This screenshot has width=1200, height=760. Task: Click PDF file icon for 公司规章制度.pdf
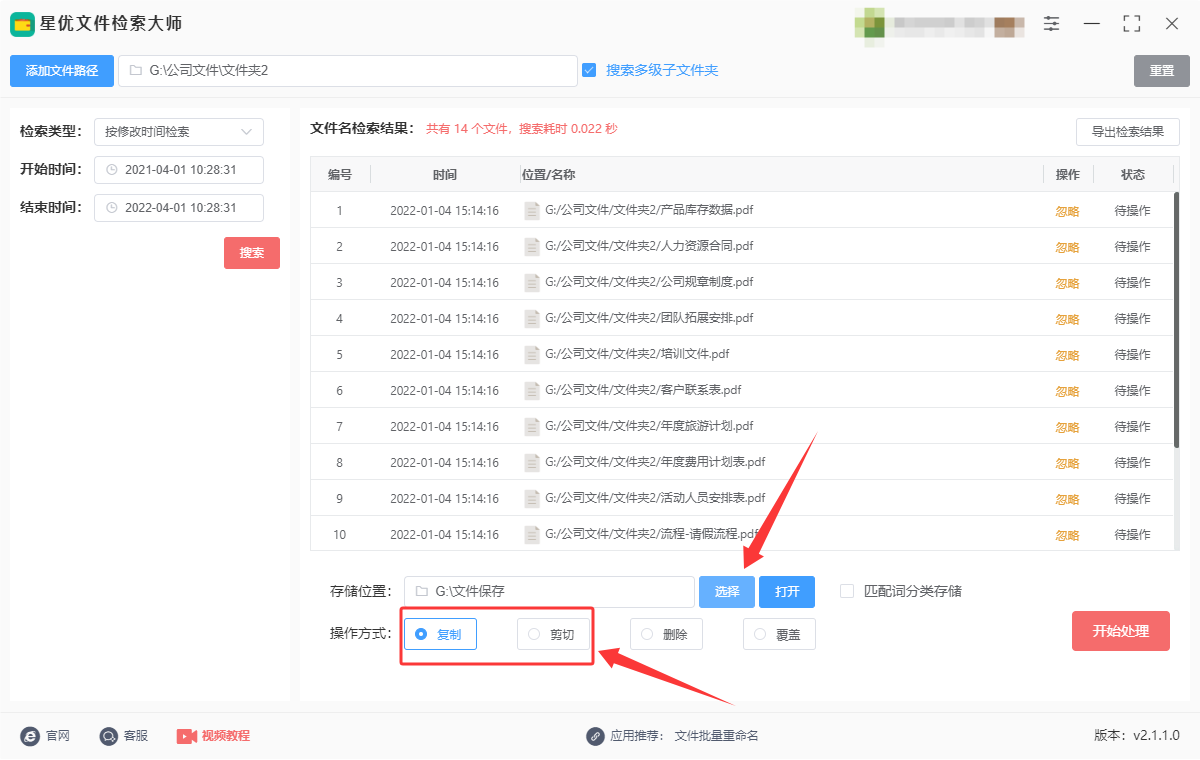(x=532, y=283)
